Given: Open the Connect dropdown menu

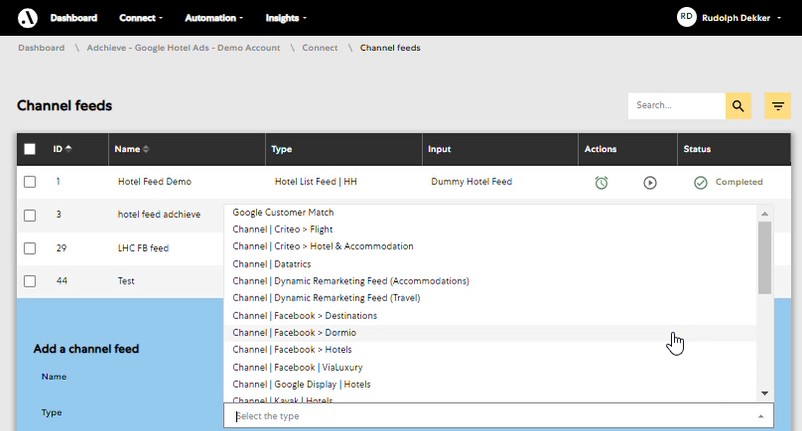Looking at the screenshot, I should 141,18.
